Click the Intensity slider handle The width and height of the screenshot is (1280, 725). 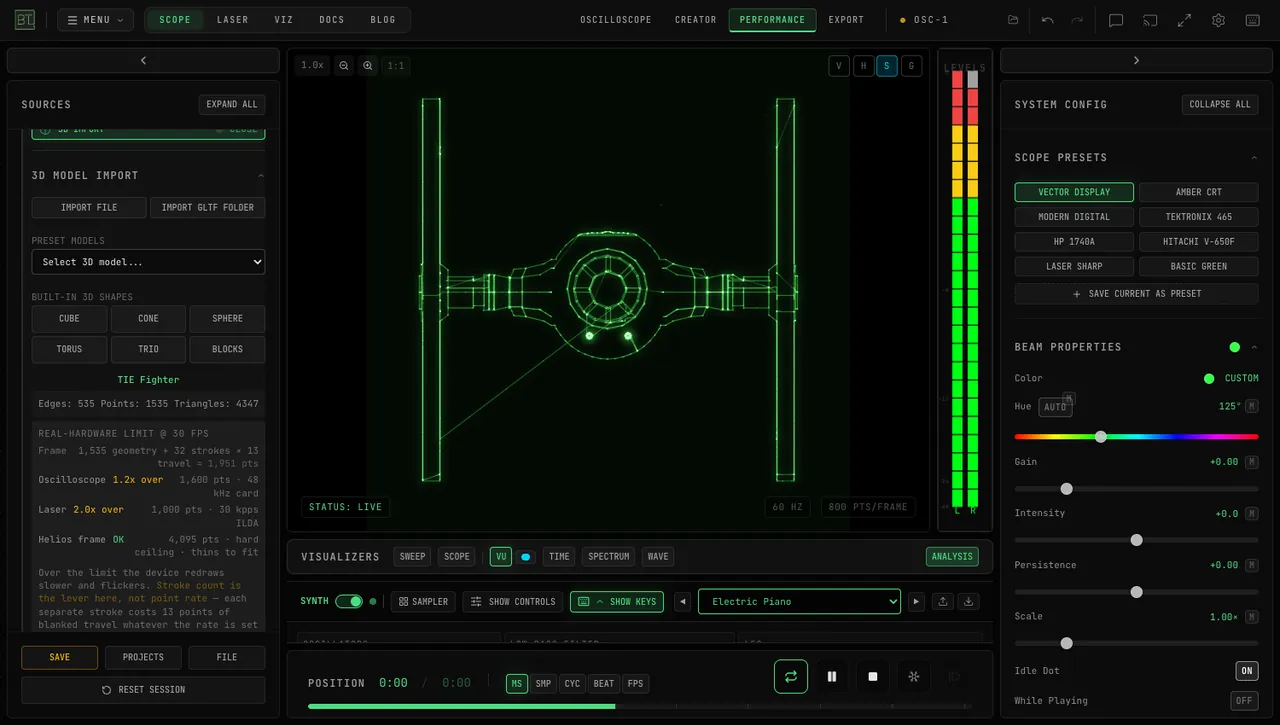click(x=1136, y=540)
